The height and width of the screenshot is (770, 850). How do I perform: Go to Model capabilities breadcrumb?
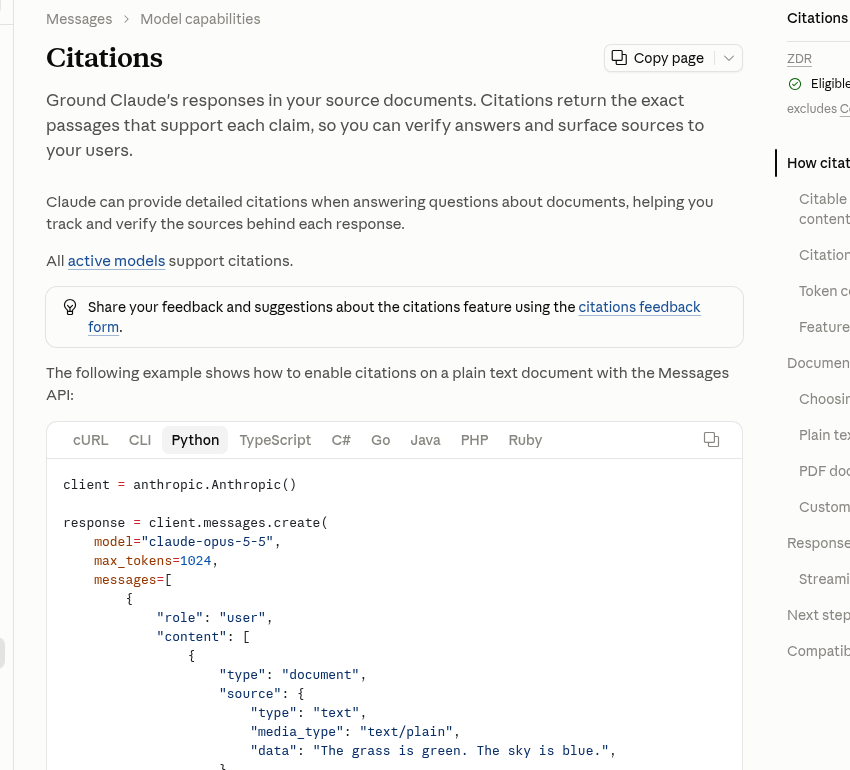[200, 19]
